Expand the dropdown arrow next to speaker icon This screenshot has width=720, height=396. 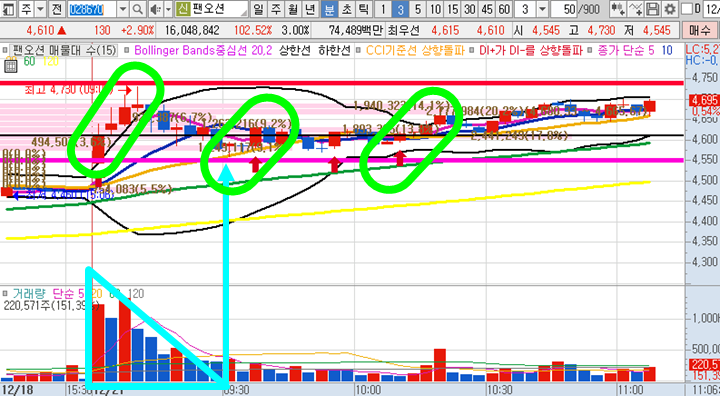(x=168, y=9)
